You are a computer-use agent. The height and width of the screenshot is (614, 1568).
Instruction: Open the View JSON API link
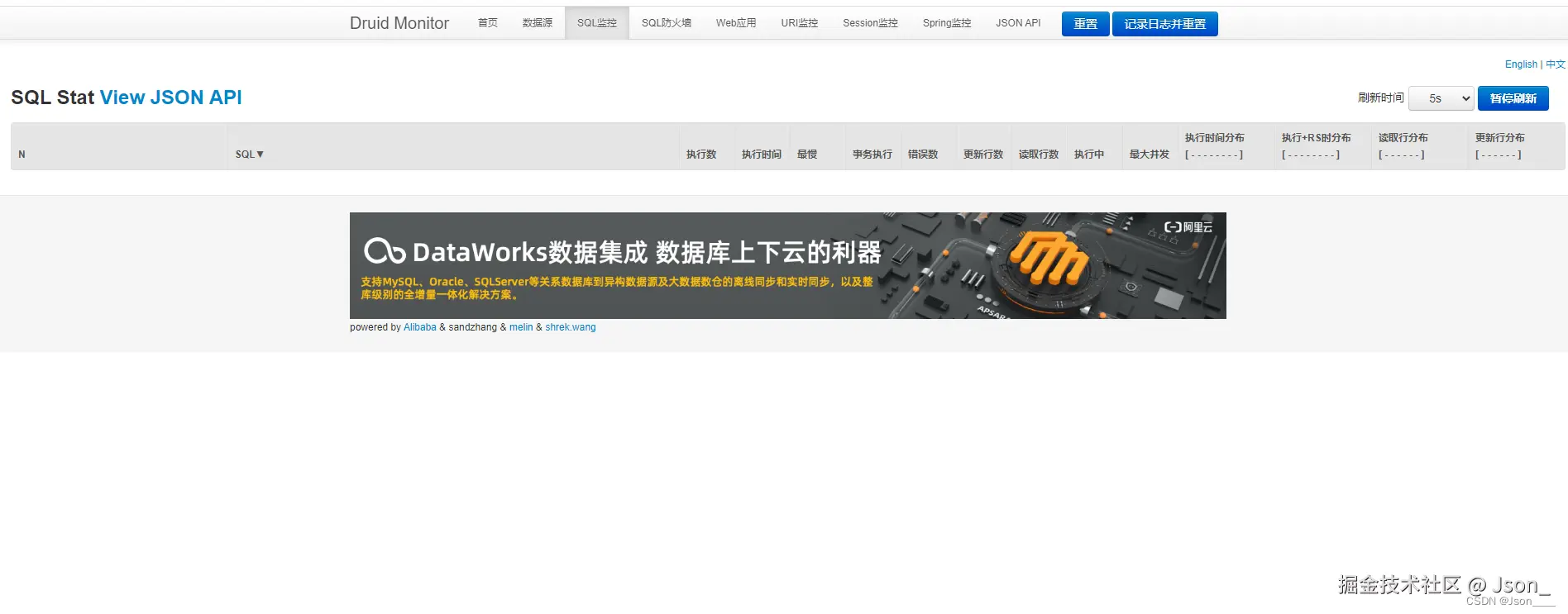pos(171,98)
